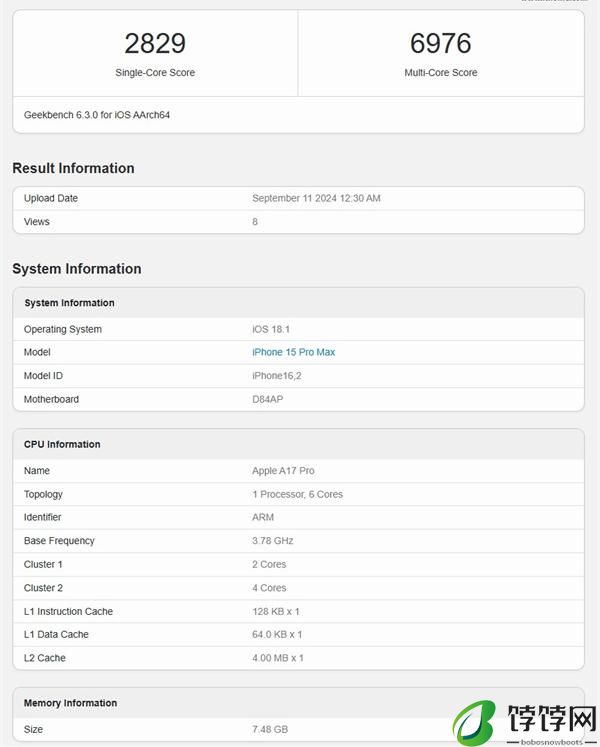Click the large System Information section heading
Viewport: 600px width, 747px height.
tap(77, 269)
